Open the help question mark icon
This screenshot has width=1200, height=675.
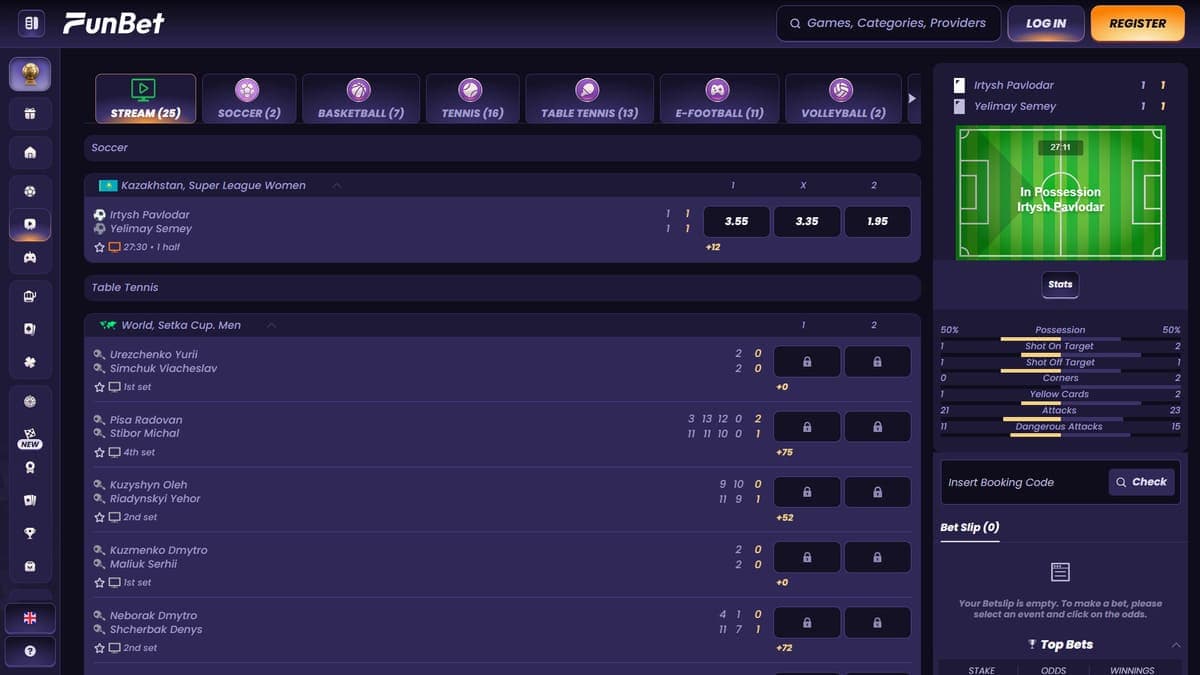pyautogui.click(x=30, y=651)
